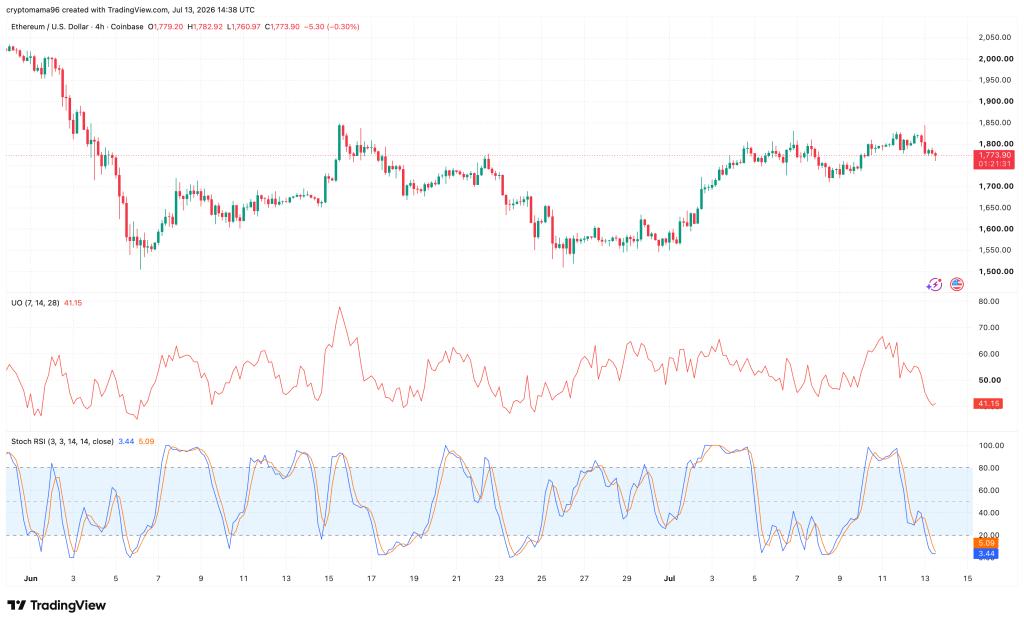Click the 1,600.00 price scale label
The height and width of the screenshot is (624, 1024).
click(x=996, y=229)
